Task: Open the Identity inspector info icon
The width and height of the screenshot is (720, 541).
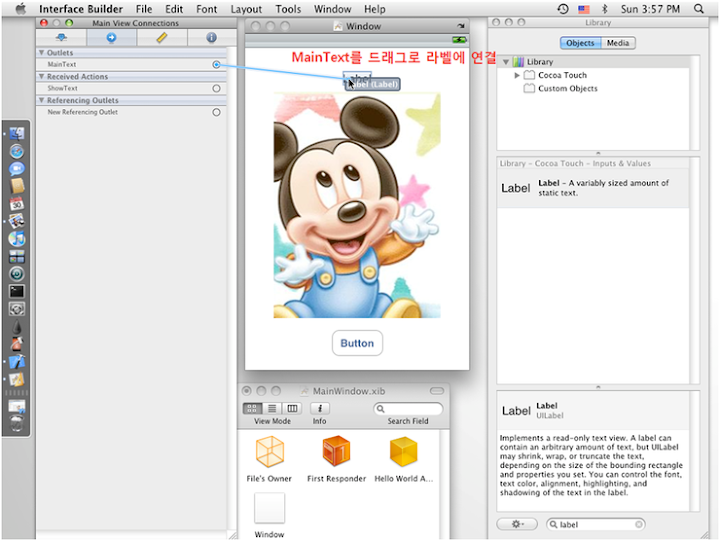Action: pyautogui.click(x=211, y=38)
